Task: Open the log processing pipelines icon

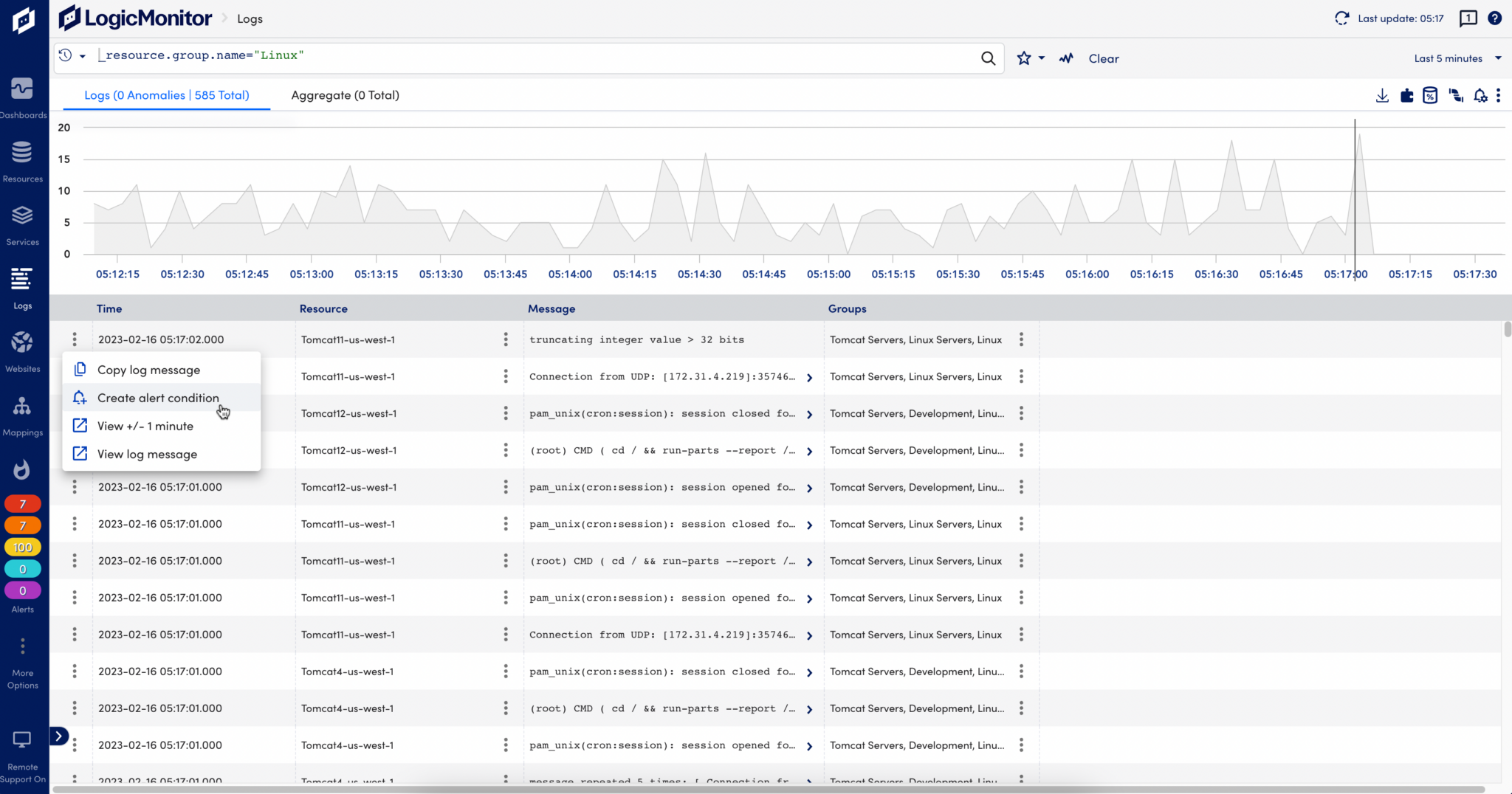Action: click(1455, 95)
